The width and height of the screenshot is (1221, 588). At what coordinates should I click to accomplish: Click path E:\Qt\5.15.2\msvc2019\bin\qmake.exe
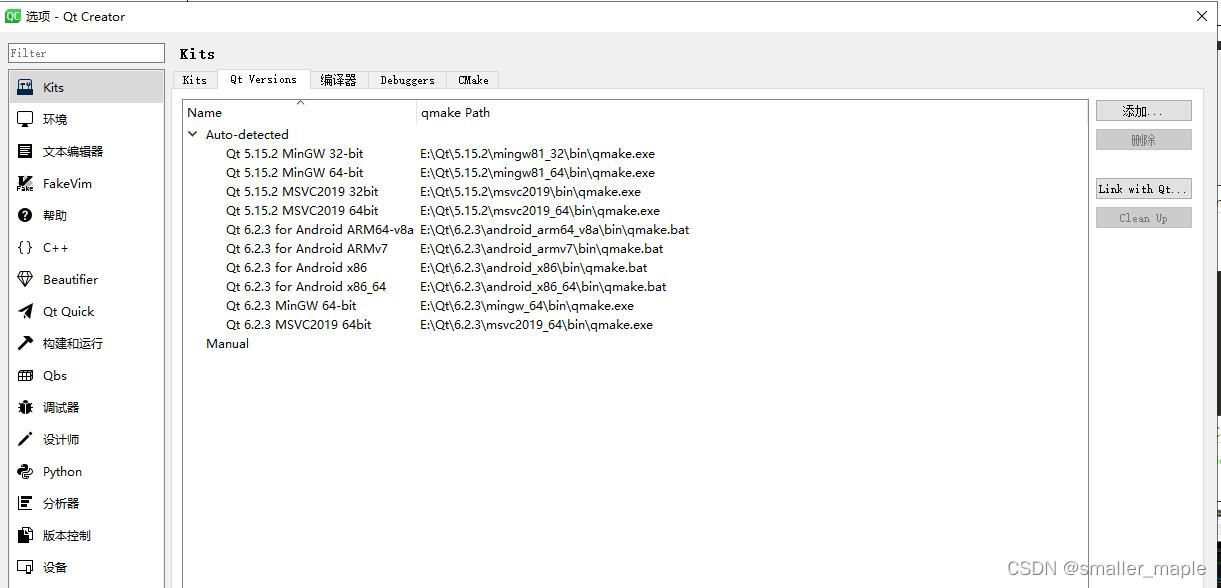click(530, 192)
